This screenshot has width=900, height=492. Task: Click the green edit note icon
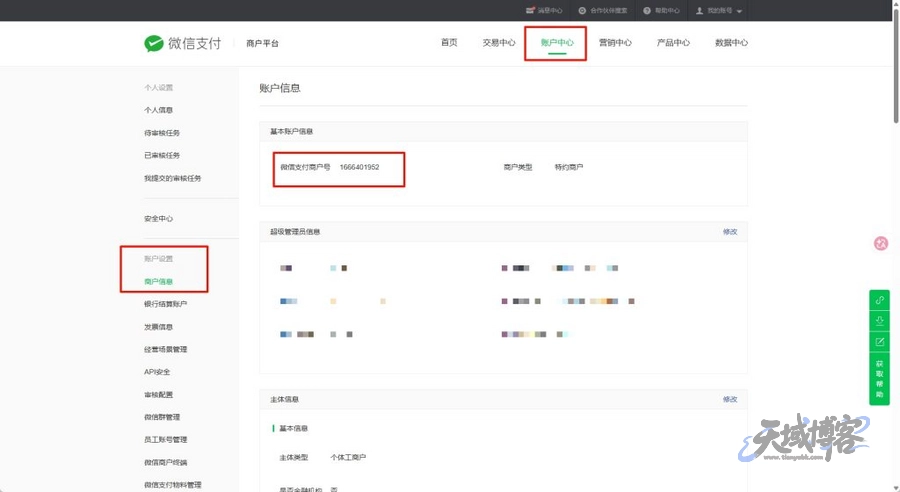click(x=879, y=342)
